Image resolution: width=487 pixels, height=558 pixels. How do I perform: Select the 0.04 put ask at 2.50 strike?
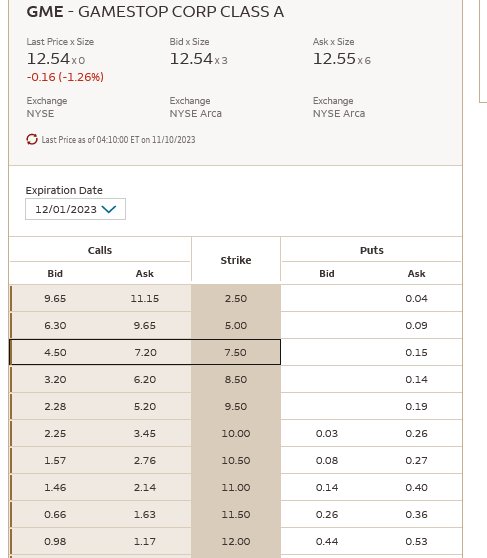[416, 299]
